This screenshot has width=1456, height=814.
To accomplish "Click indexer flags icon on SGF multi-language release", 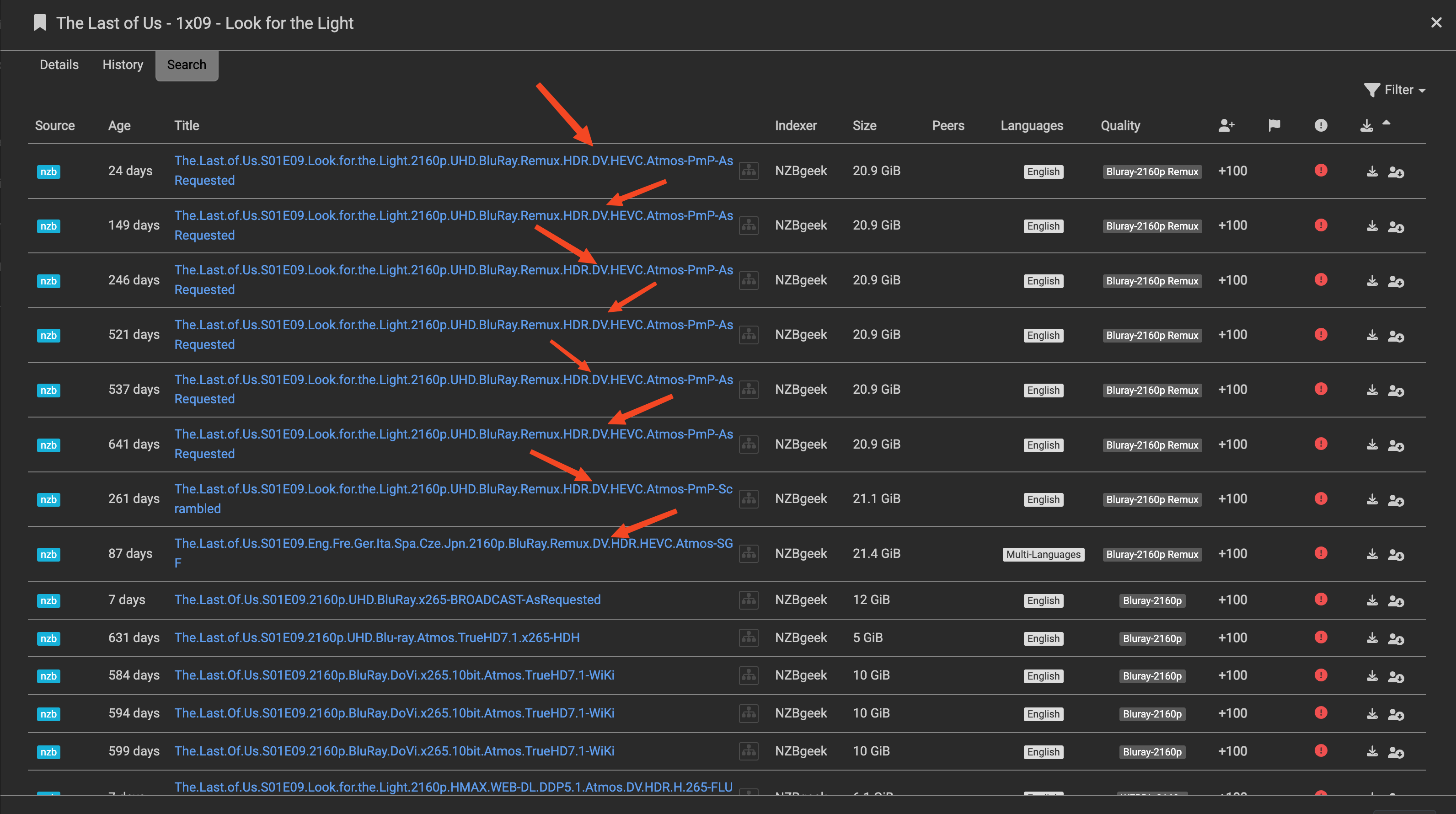I will pyautogui.click(x=748, y=553).
